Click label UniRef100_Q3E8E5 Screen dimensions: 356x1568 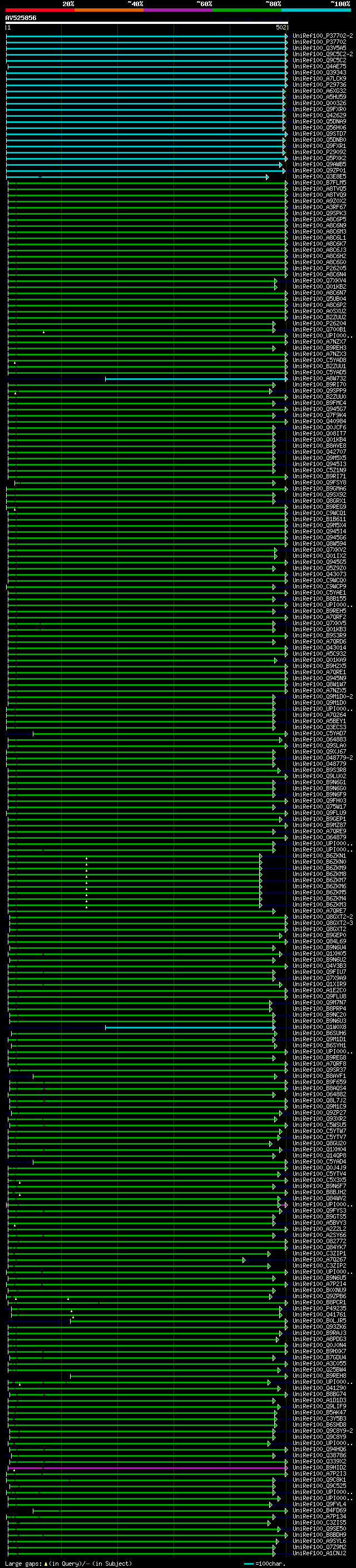pos(319,176)
